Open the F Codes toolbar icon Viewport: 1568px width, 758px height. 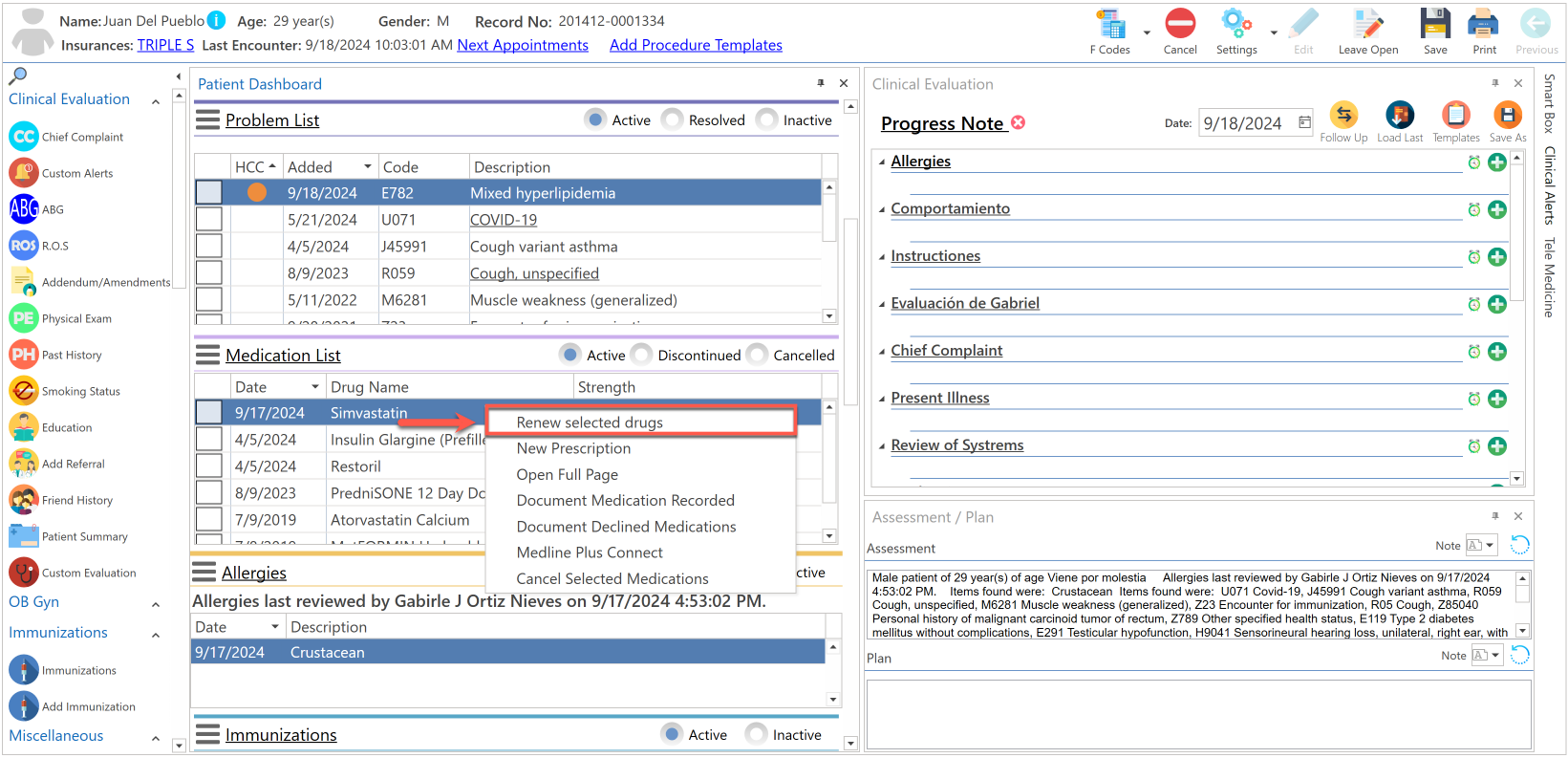click(x=1109, y=25)
